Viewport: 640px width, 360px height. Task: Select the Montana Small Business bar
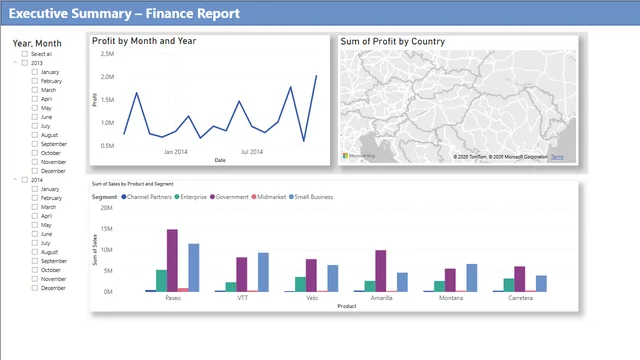(x=471, y=278)
